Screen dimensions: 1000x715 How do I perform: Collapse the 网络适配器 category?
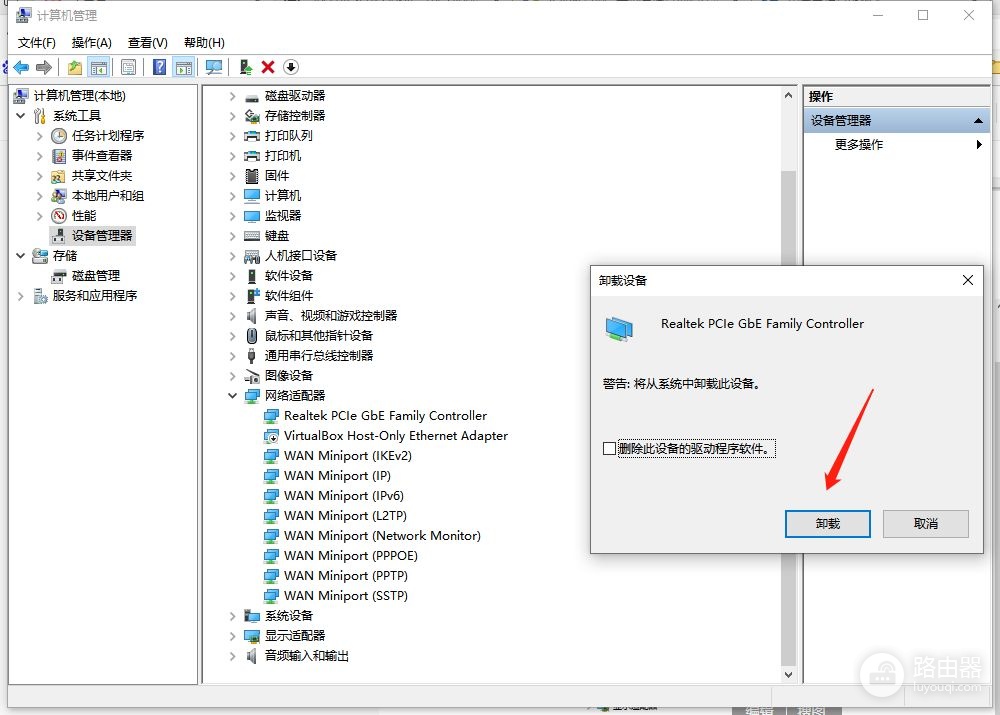click(232, 395)
